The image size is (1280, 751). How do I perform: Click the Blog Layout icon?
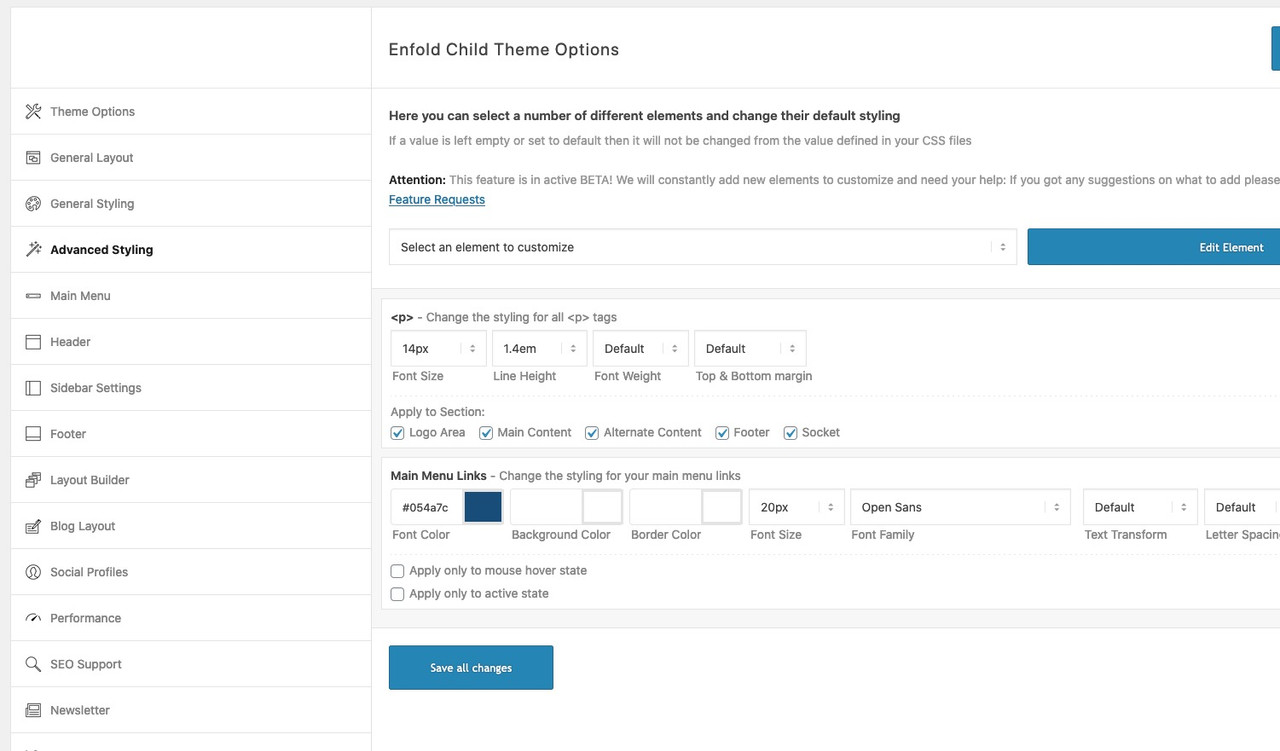coord(33,525)
